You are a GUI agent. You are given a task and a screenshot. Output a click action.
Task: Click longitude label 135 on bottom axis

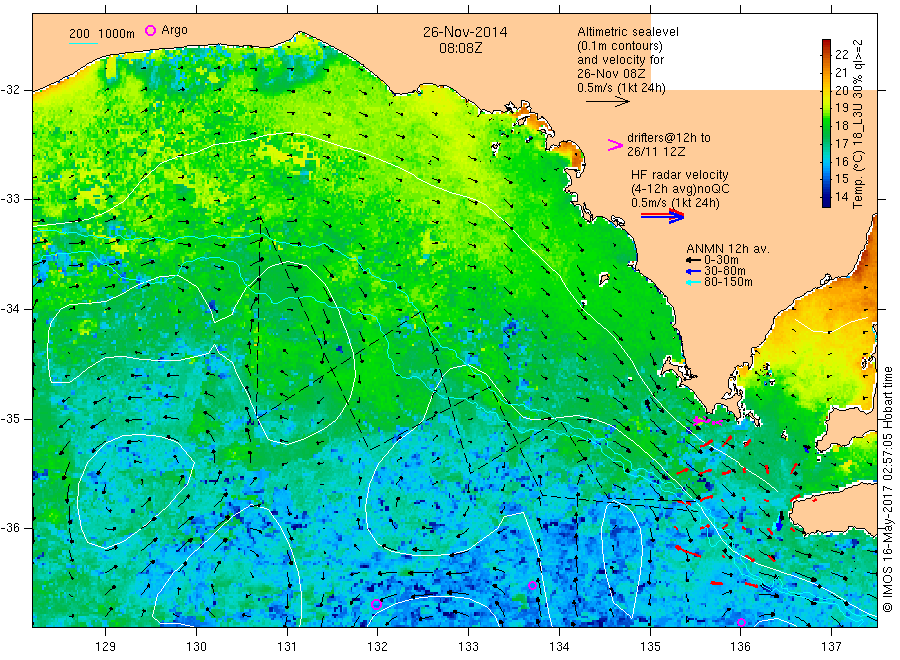[650, 647]
